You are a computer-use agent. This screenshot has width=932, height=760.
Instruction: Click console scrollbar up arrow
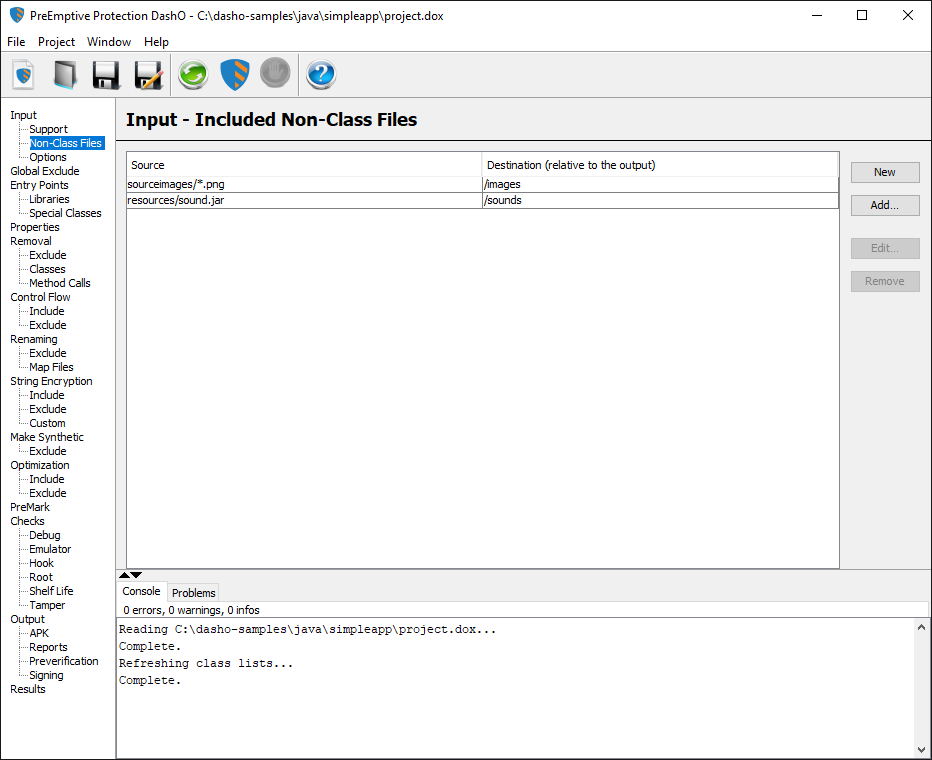click(x=921, y=627)
